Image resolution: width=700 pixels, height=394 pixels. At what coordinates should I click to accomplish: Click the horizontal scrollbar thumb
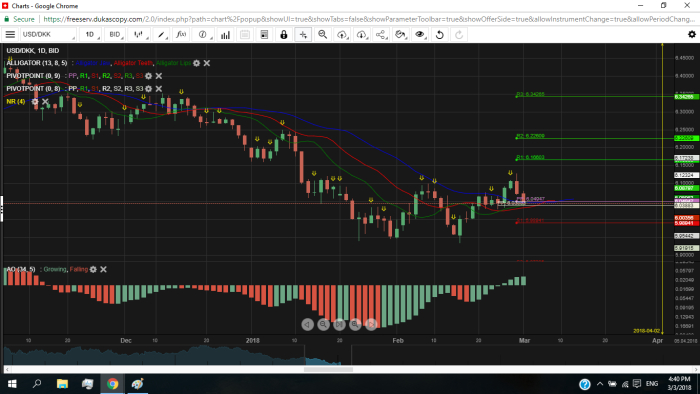[328, 369]
